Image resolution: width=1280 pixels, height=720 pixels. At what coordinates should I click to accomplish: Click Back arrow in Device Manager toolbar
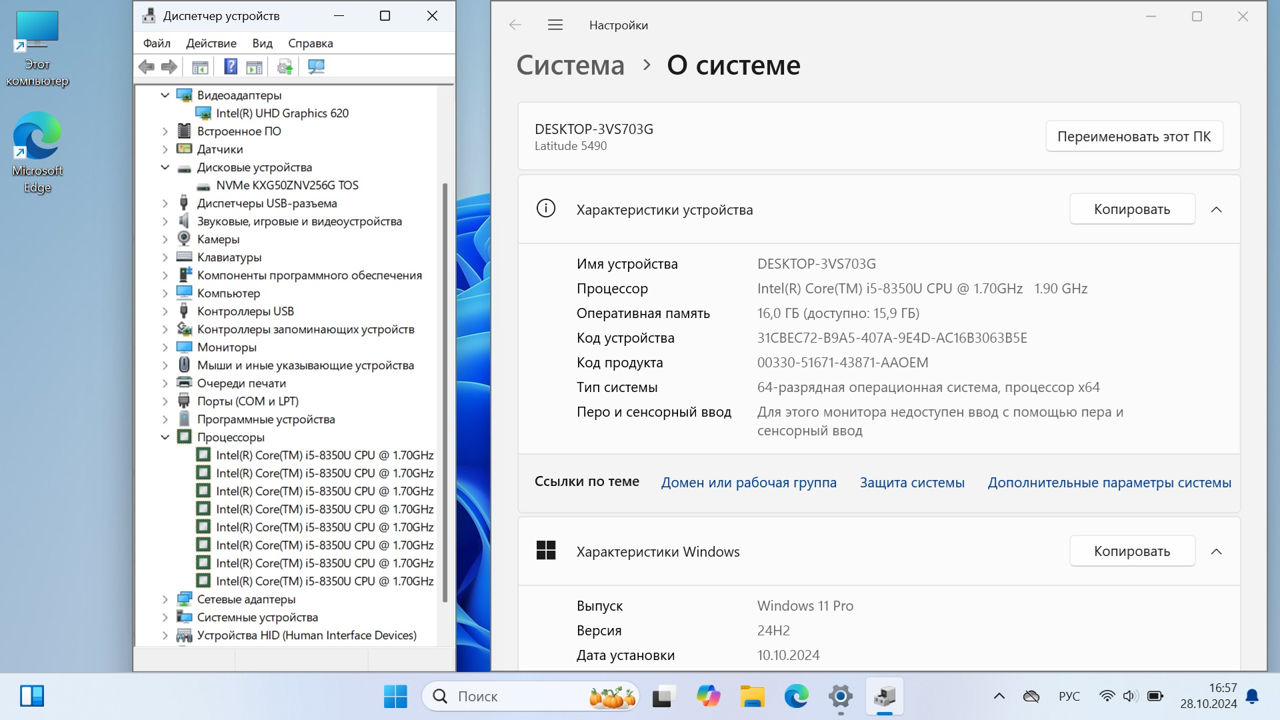(146, 67)
